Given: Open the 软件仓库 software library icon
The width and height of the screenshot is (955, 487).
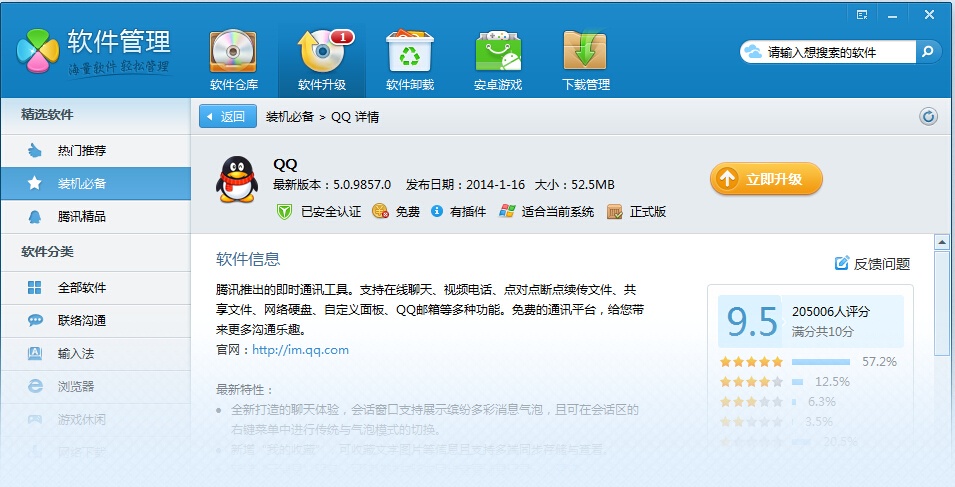Looking at the screenshot, I should tap(233, 52).
